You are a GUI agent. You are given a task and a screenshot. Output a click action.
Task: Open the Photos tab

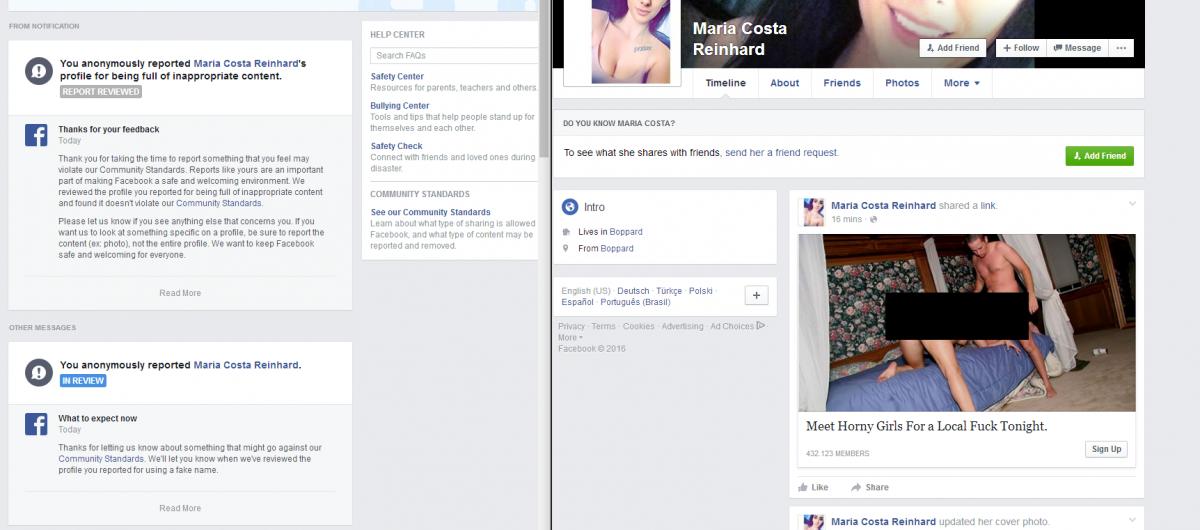click(902, 83)
